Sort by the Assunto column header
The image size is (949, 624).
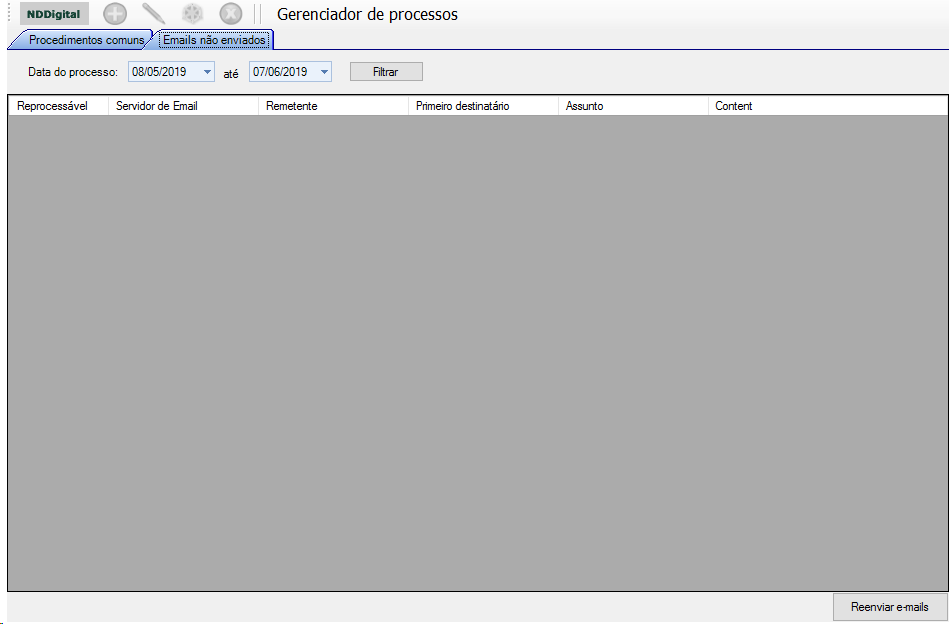[632, 106]
